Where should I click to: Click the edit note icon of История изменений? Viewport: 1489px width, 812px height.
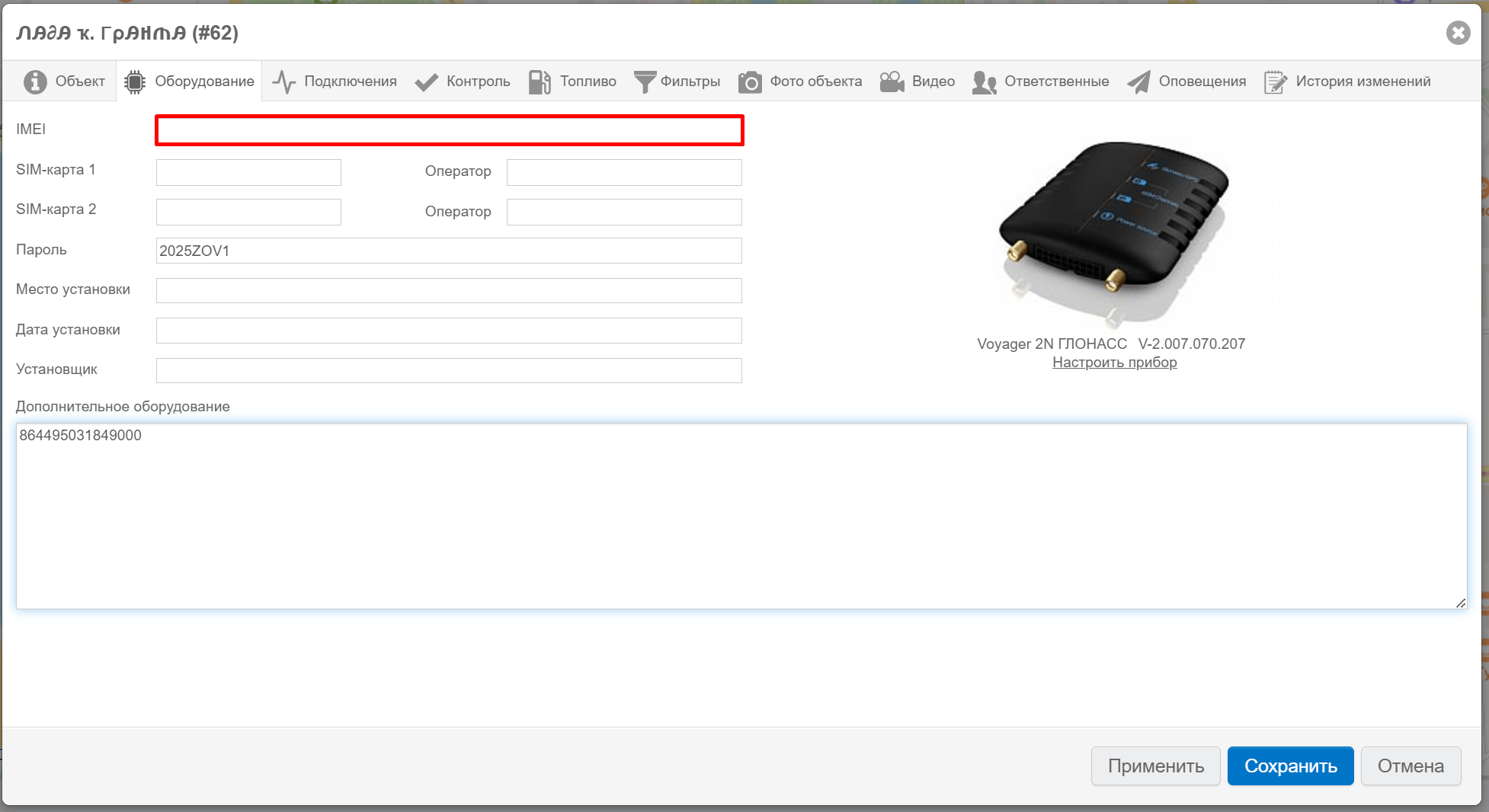pos(1276,82)
